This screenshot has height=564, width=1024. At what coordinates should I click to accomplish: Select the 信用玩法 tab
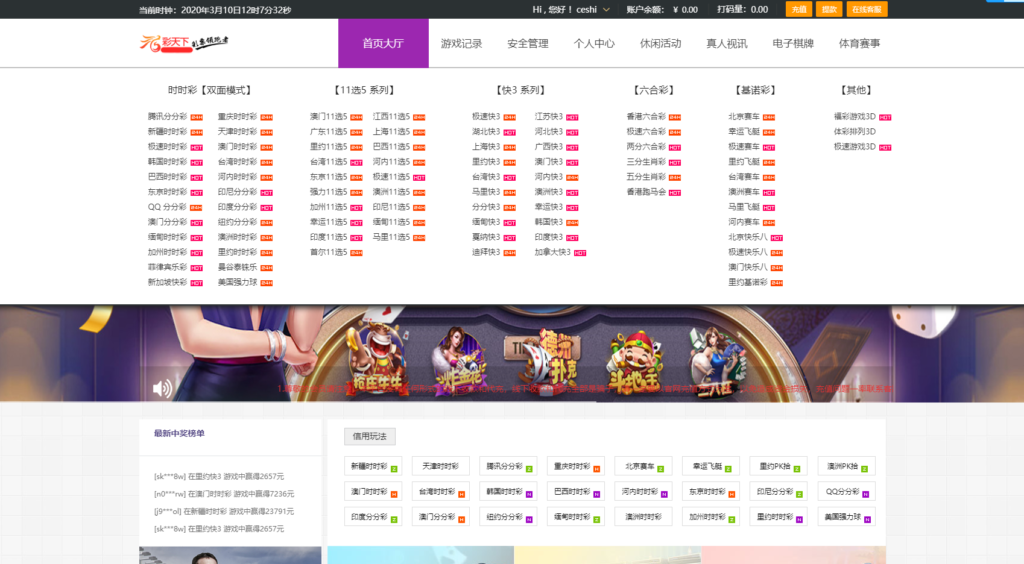(369, 436)
